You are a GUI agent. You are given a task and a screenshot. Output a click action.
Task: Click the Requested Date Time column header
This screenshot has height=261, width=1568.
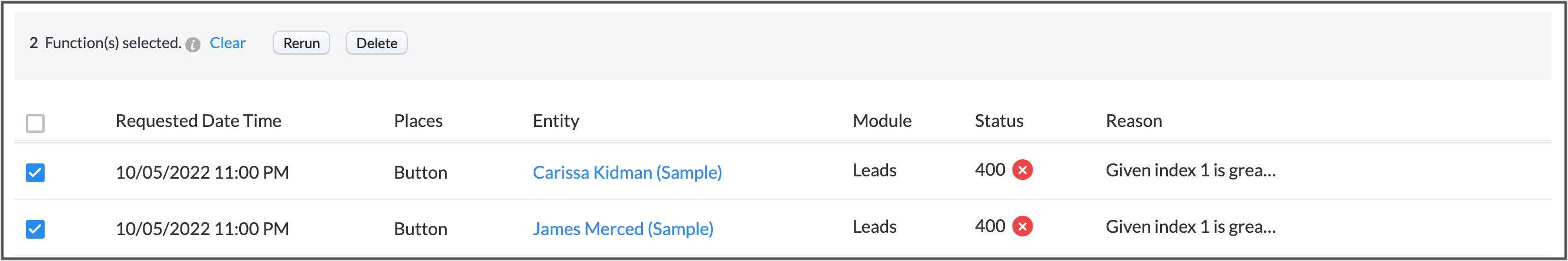pos(199,121)
